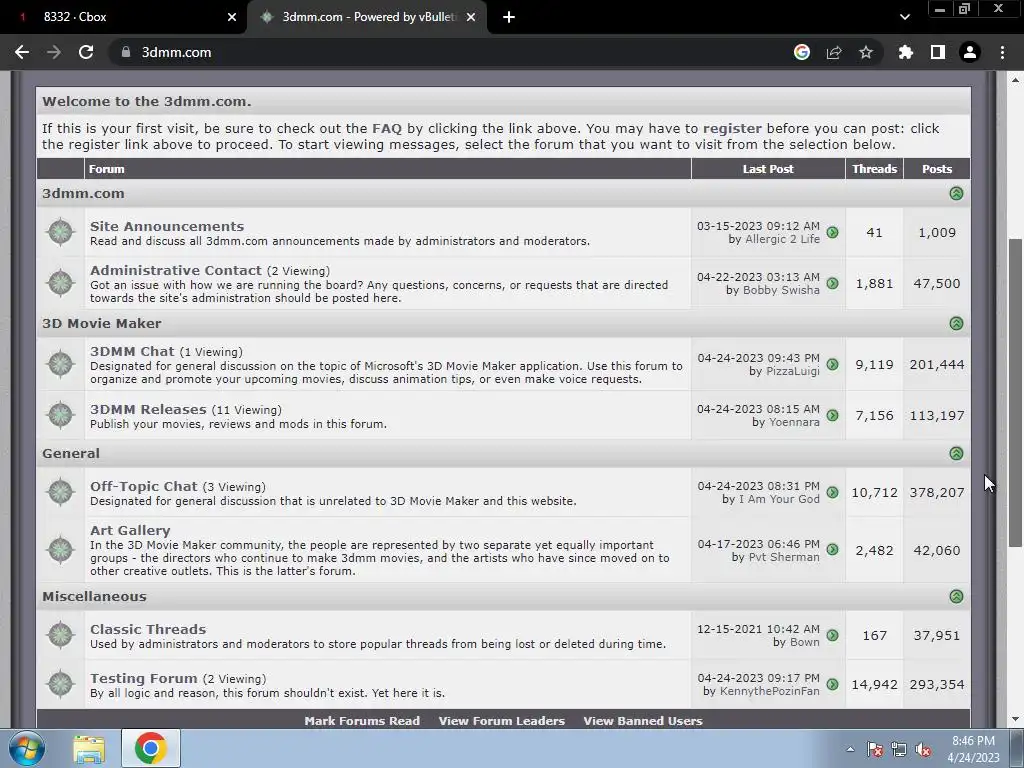Click the page vertical scrollbar thumb
Viewport: 1024px width, 768px height.
(1015, 392)
